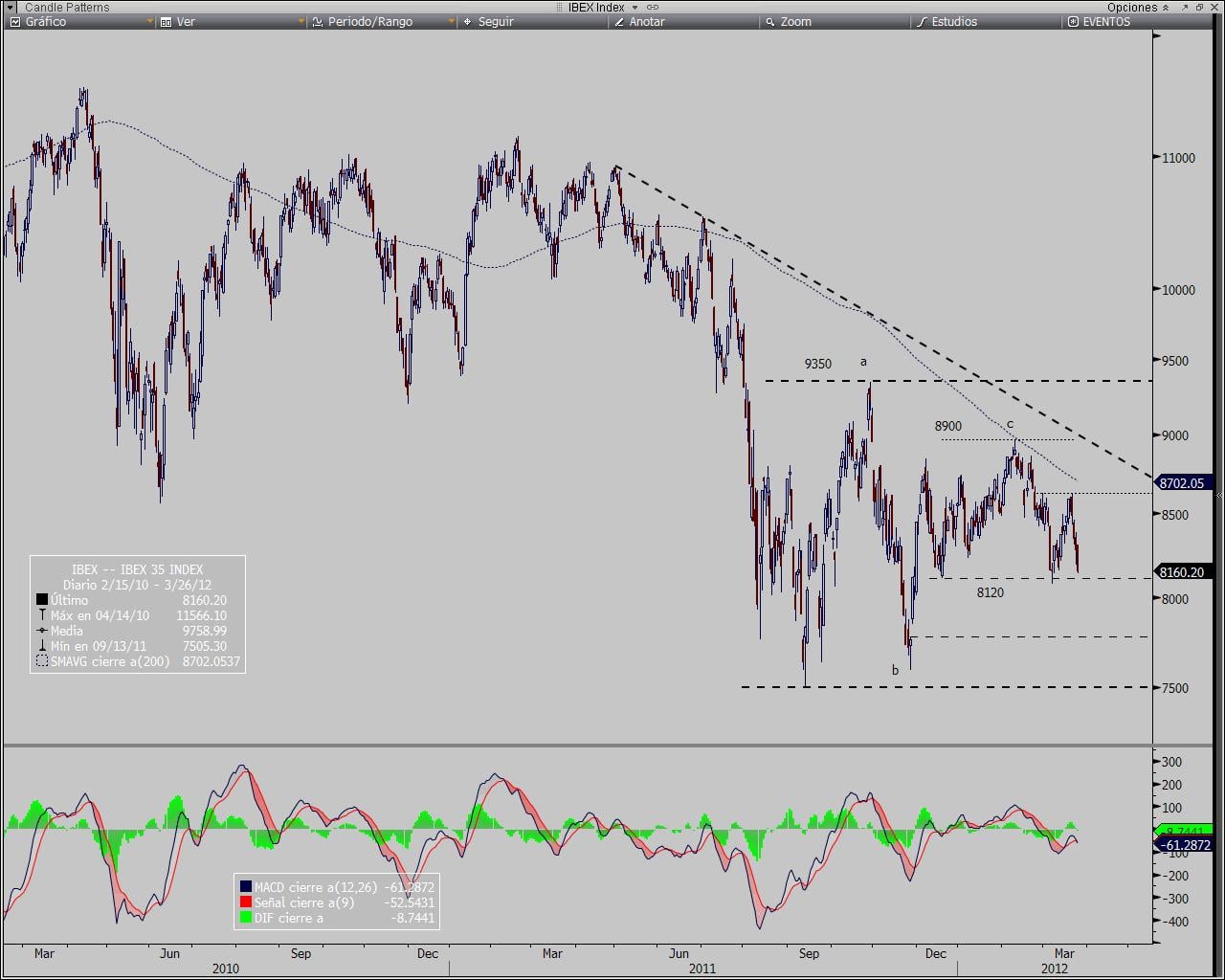The height and width of the screenshot is (980, 1225).
Task: Click the MACD dark blue legend swatch
Action: tap(246, 887)
